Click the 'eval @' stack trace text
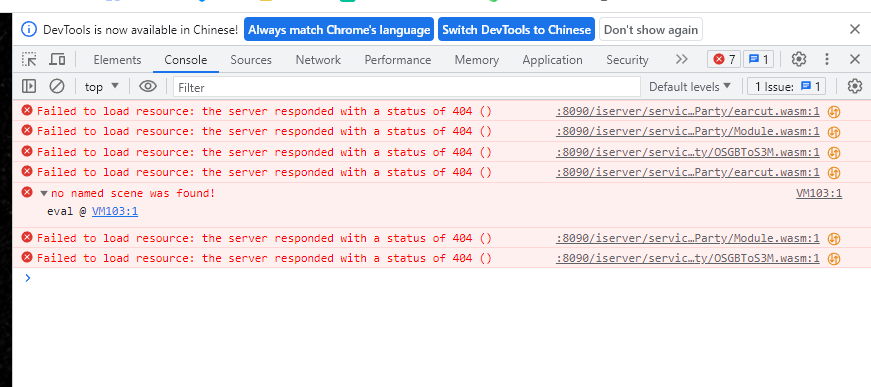Viewport: 871px width, 387px height. click(67, 212)
